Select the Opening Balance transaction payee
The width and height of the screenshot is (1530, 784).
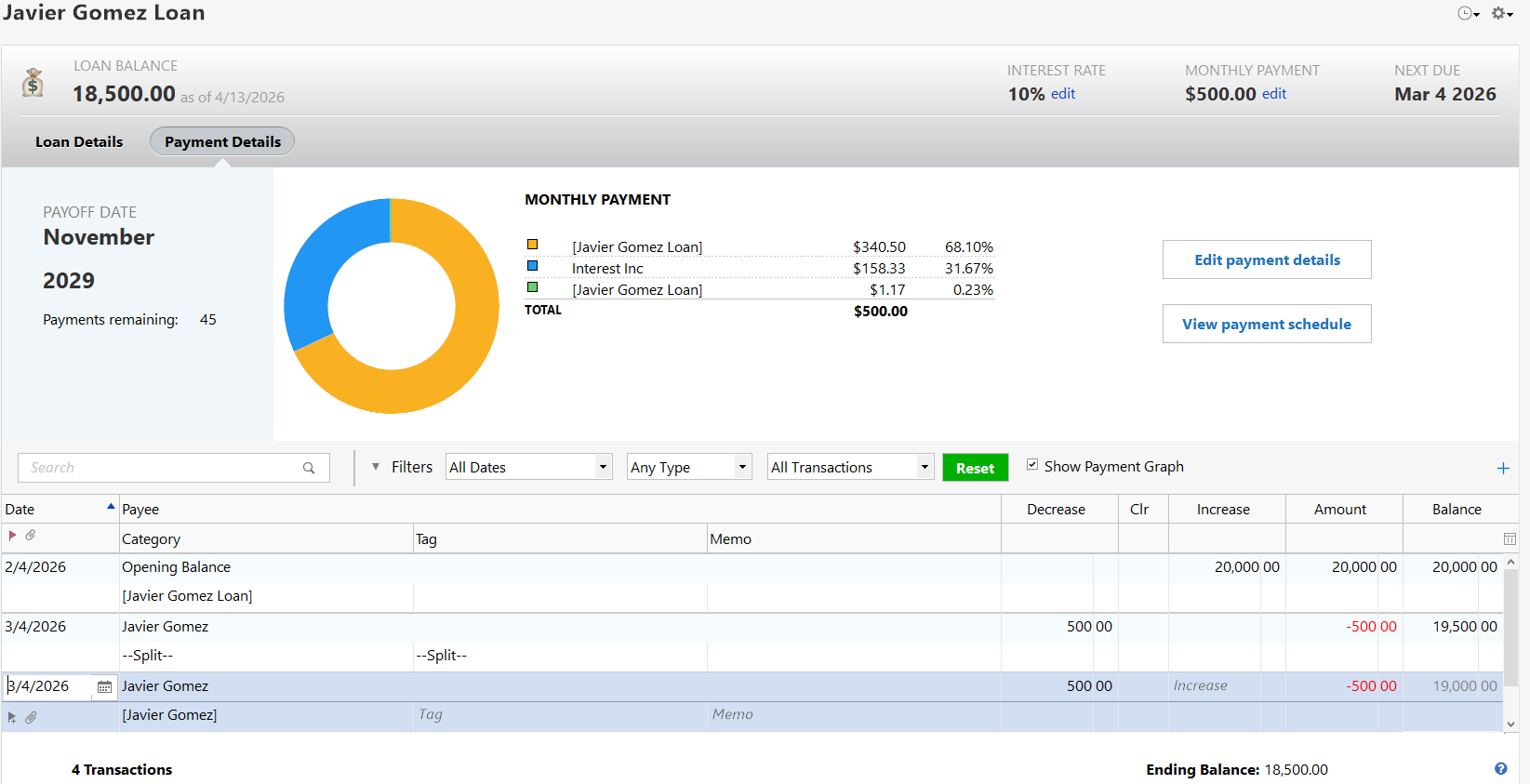click(x=176, y=567)
